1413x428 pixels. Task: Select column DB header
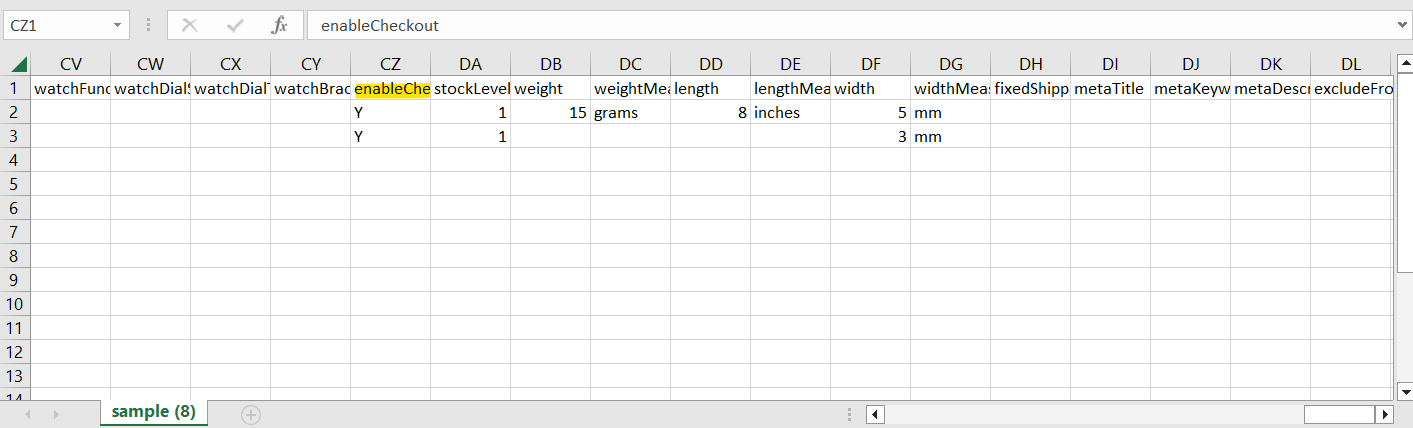point(550,64)
